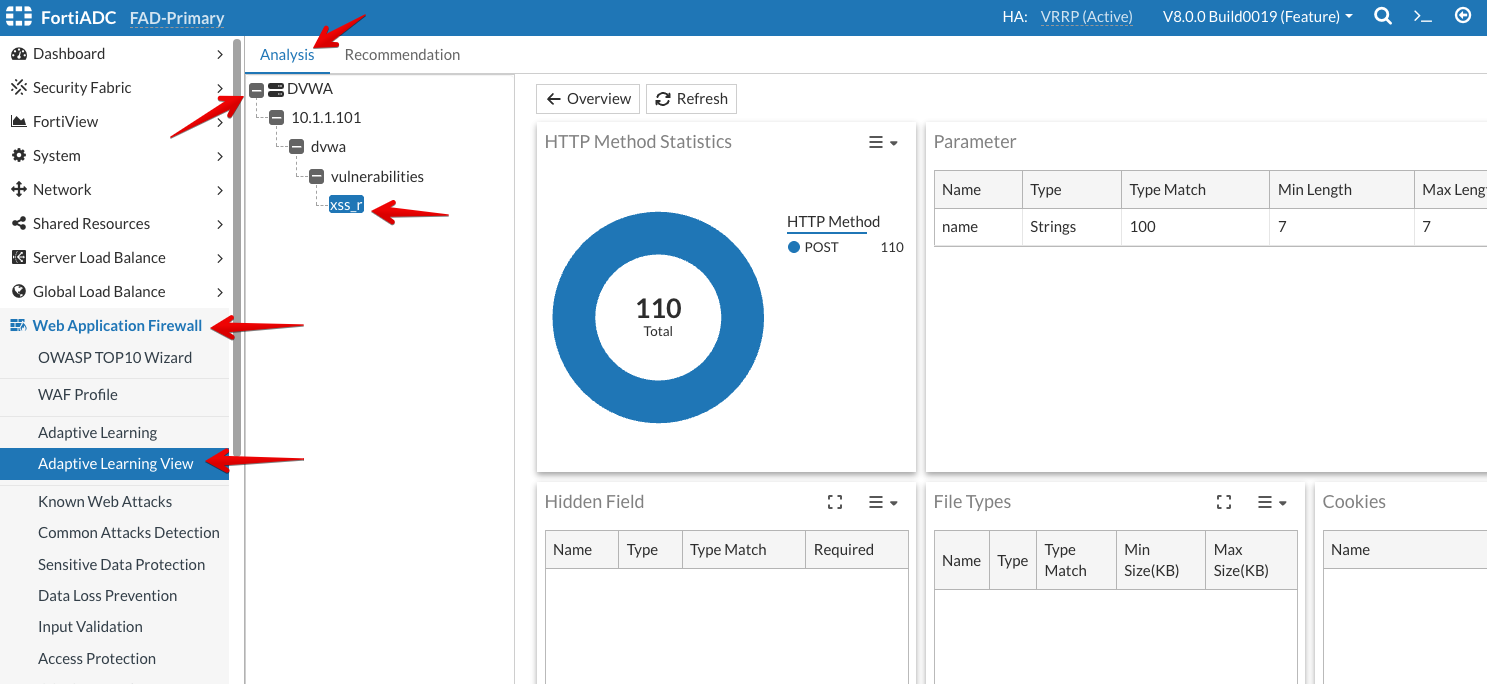Image resolution: width=1487 pixels, height=684 pixels.
Task: Open the File Types panel menu dropdown
Action: point(1272,502)
